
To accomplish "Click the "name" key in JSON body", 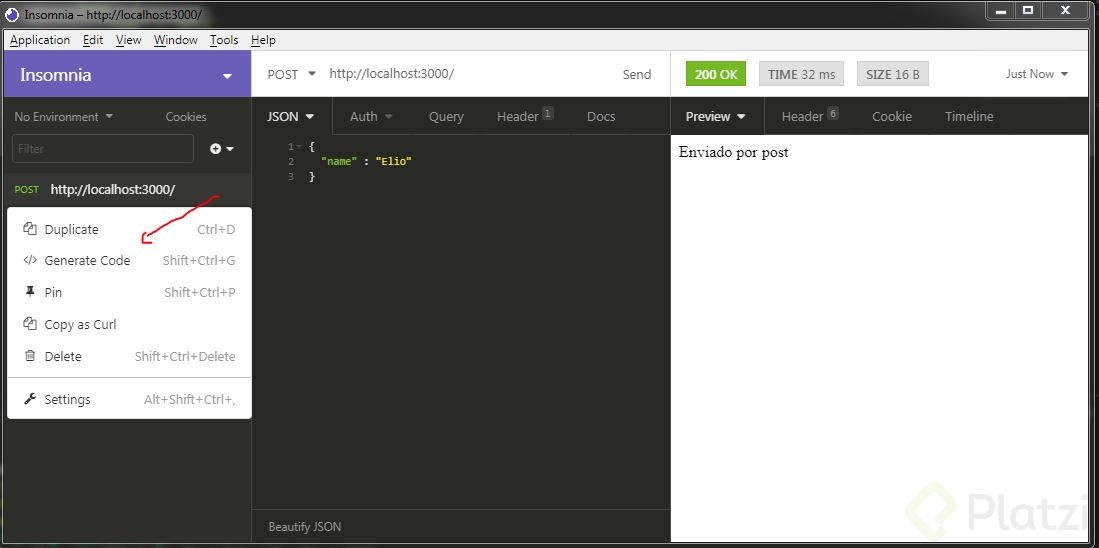I will coord(338,161).
